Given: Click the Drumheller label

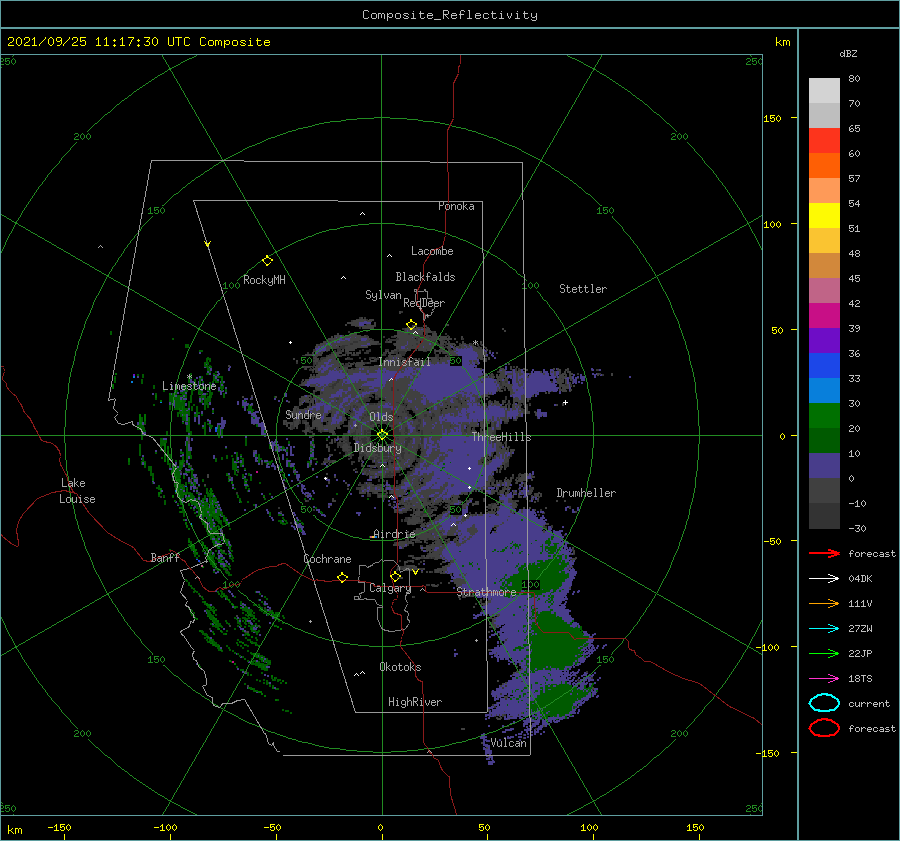Looking at the screenshot, I should (x=585, y=493).
